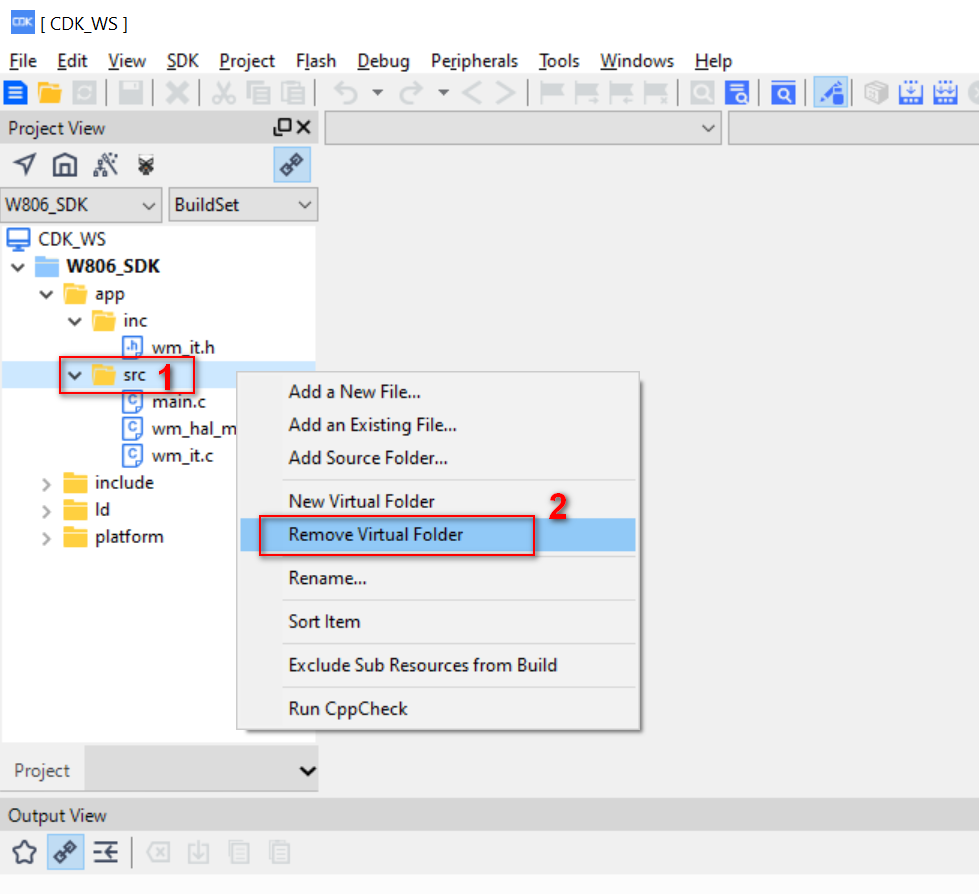Click the grey Build package icon
Viewport: 979px width, 894px height.
pyautogui.click(x=877, y=93)
